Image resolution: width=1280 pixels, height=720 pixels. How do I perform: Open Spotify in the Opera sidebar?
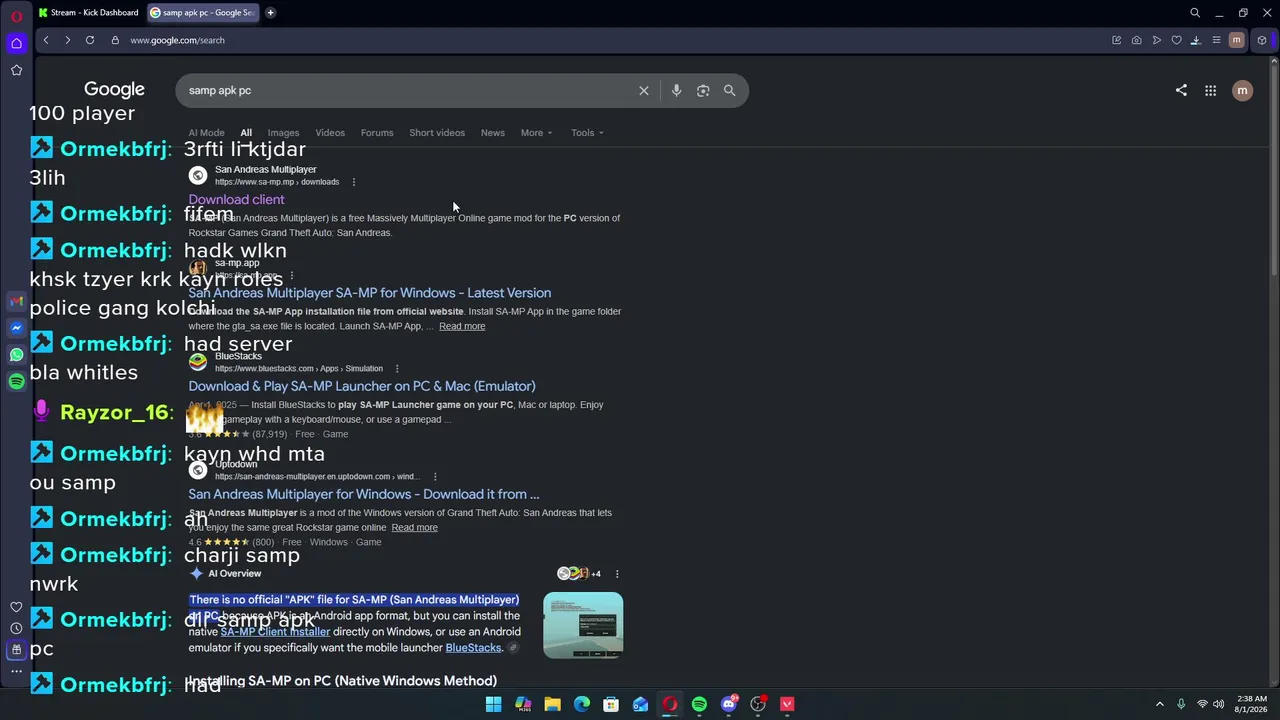click(16, 381)
